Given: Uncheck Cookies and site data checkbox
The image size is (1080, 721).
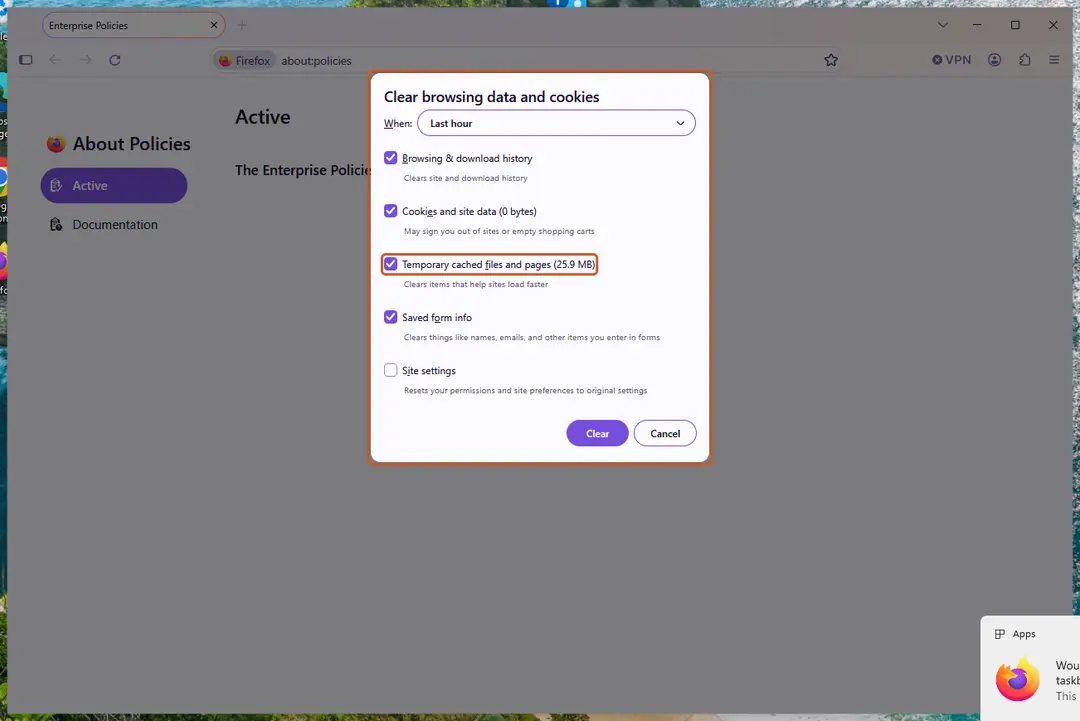Looking at the screenshot, I should [x=391, y=211].
